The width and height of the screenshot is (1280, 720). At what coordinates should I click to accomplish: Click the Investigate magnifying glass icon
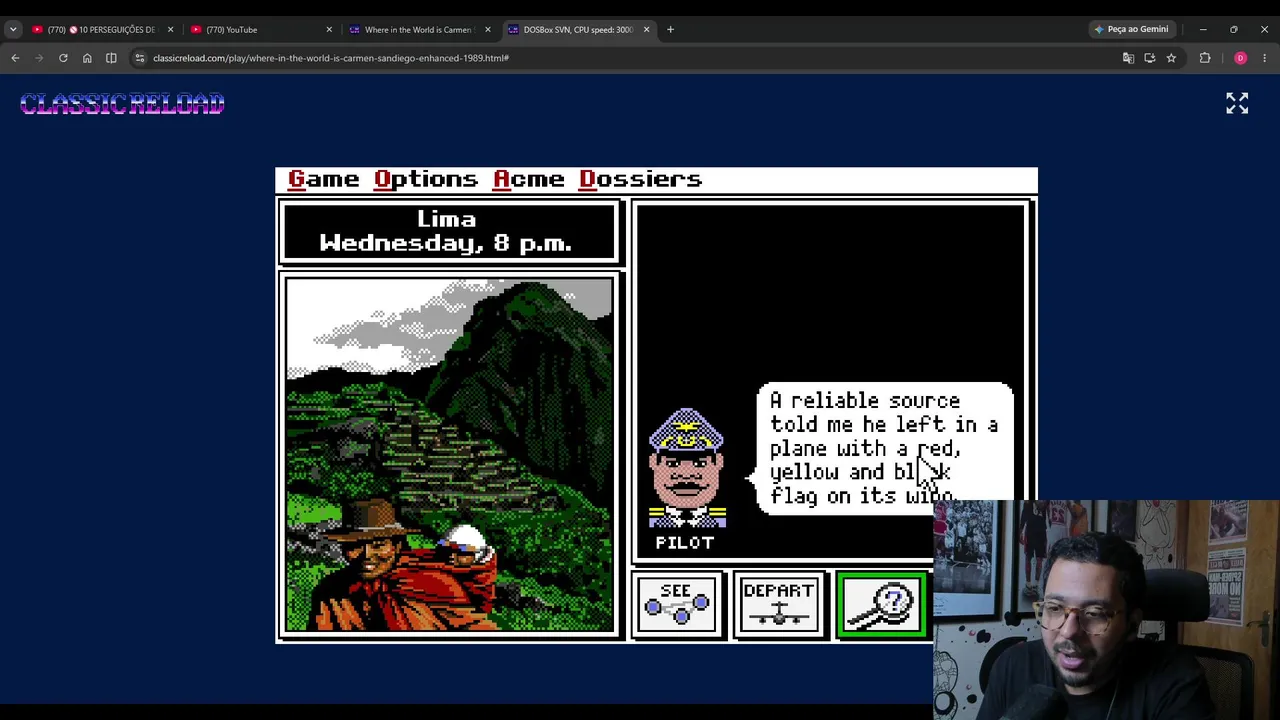pyautogui.click(x=881, y=604)
